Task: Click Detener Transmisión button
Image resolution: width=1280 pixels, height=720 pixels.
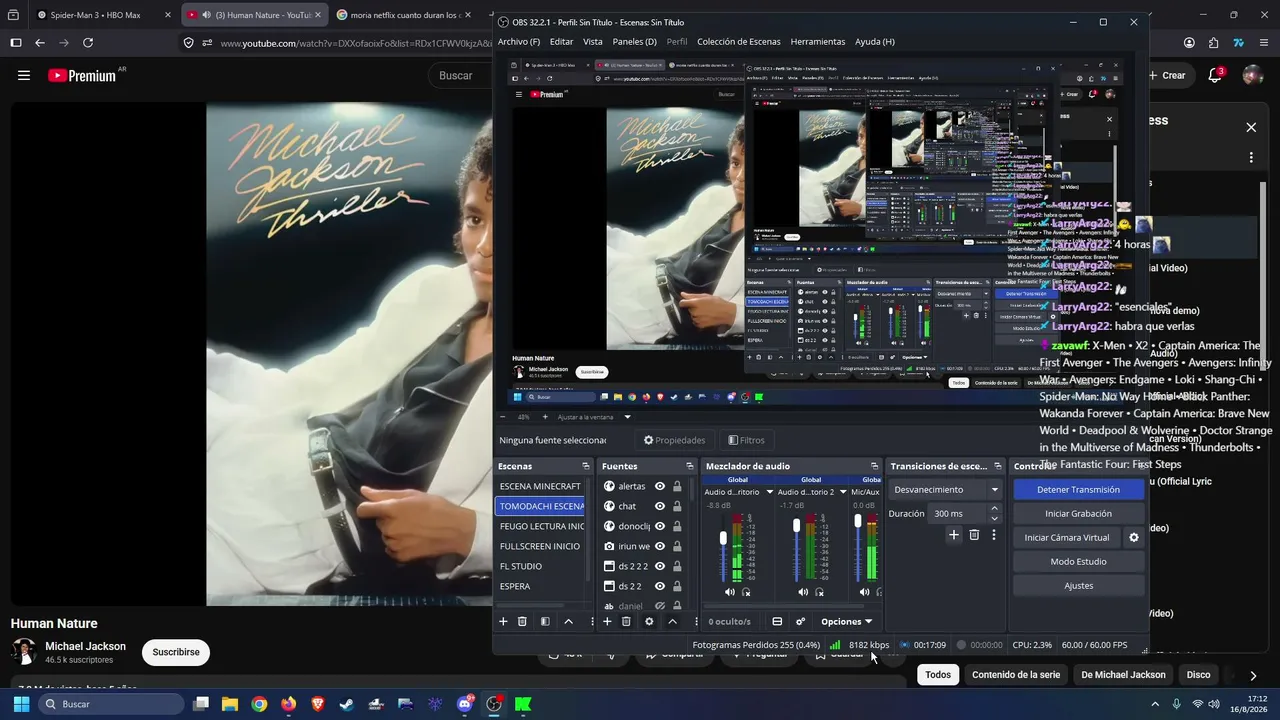Action: (x=1078, y=489)
